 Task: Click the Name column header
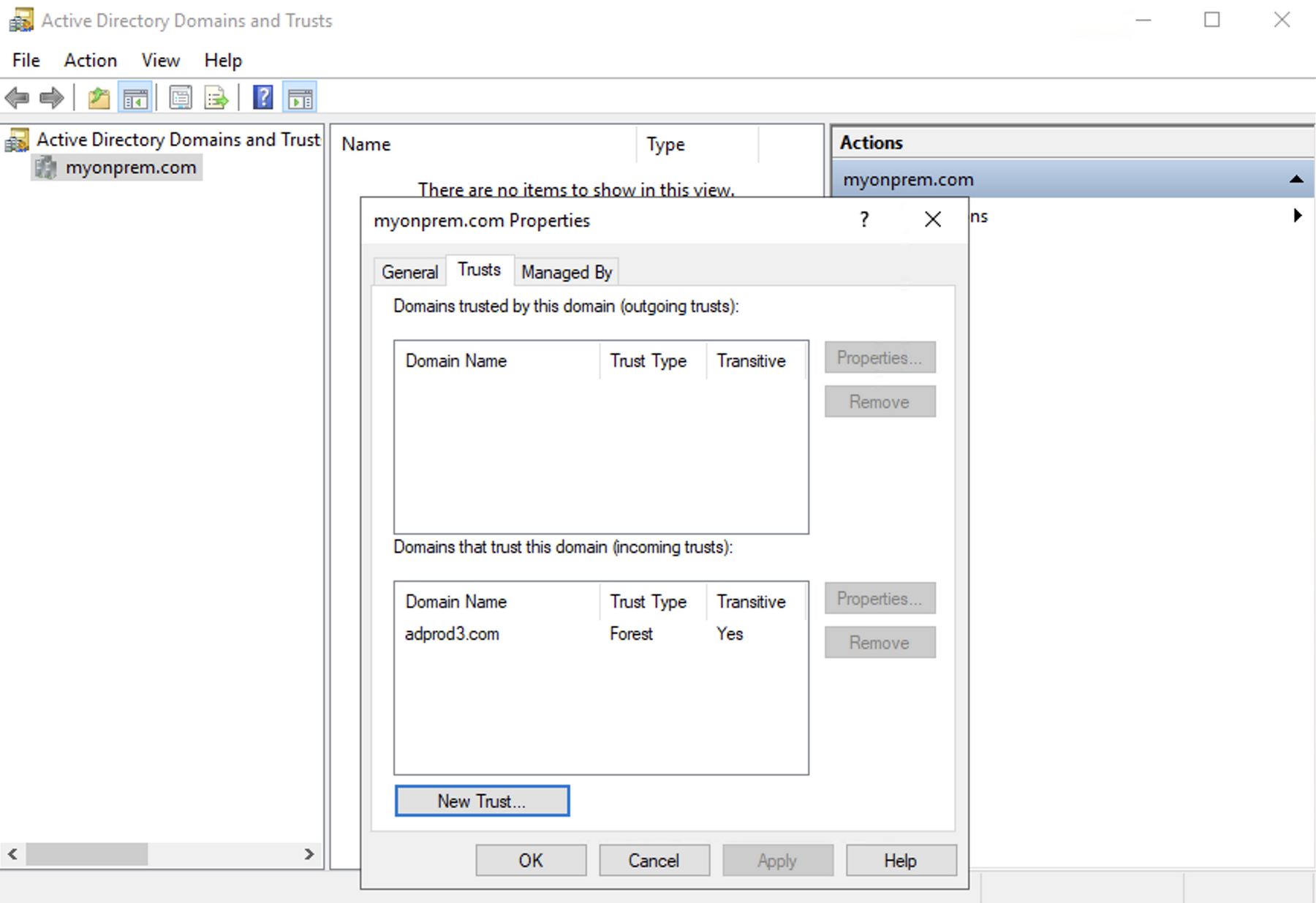[x=484, y=144]
